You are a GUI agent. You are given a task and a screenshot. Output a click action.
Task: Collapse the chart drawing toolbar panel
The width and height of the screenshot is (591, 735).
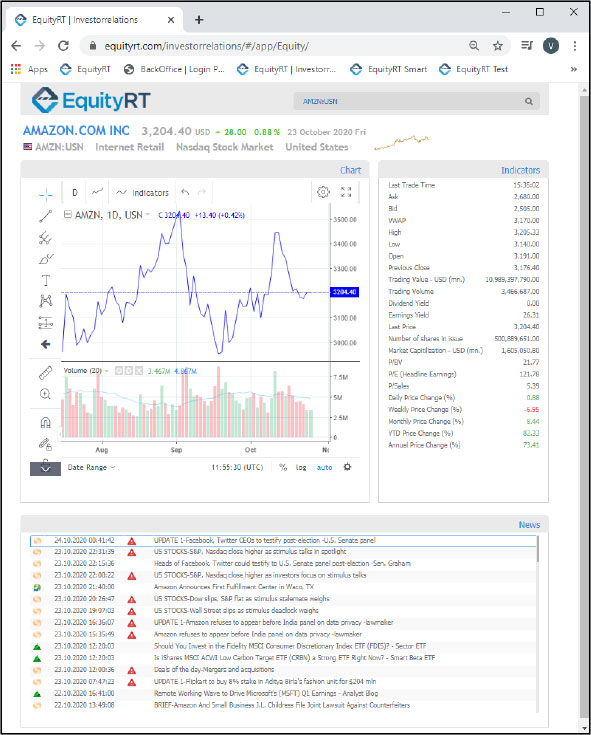(45, 467)
